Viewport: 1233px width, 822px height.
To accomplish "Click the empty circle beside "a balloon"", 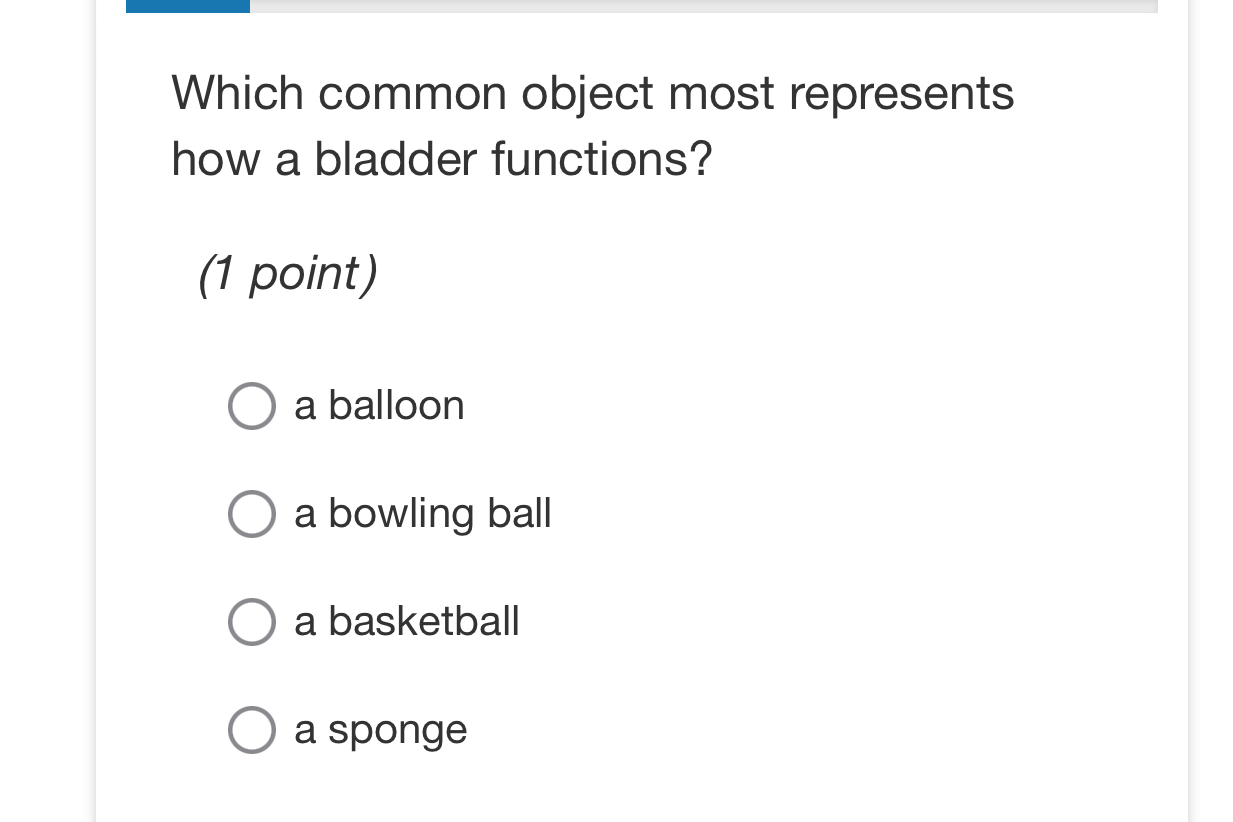I will [251, 406].
